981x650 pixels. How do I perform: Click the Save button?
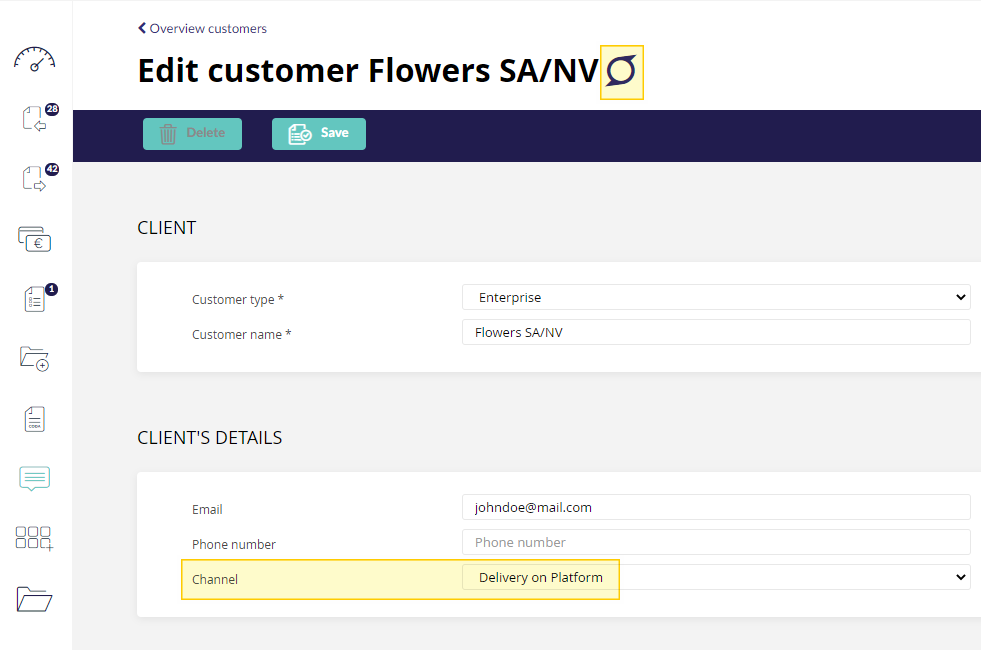coord(318,133)
